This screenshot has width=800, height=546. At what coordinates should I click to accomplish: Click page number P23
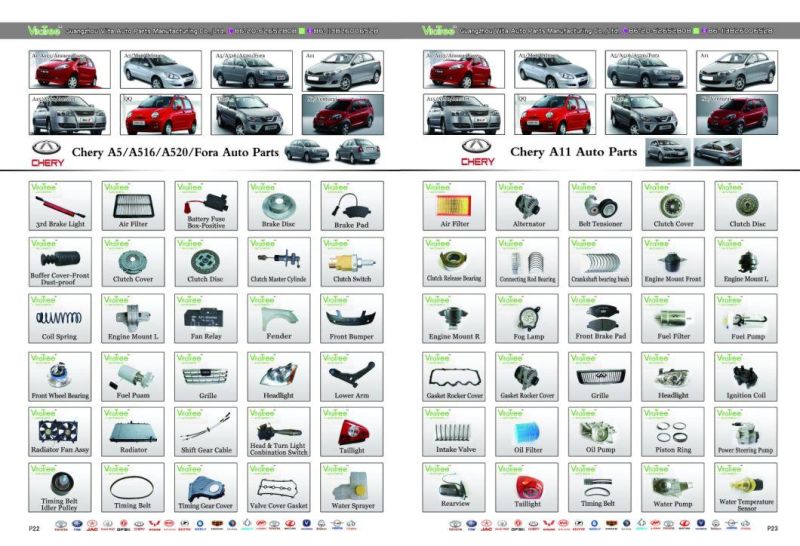coord(772,529)
